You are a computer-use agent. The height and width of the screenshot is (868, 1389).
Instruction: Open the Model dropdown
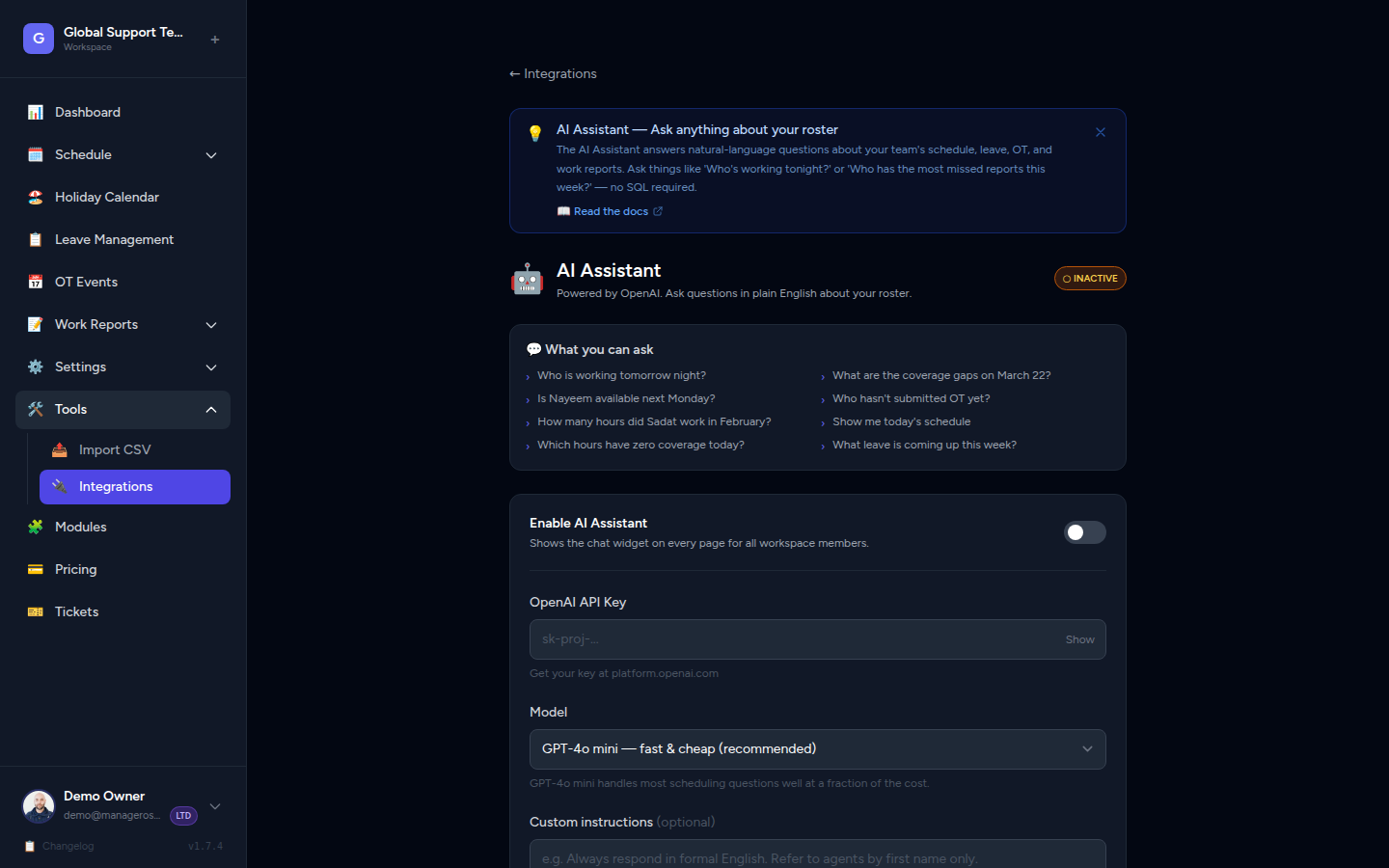(817, 749)
